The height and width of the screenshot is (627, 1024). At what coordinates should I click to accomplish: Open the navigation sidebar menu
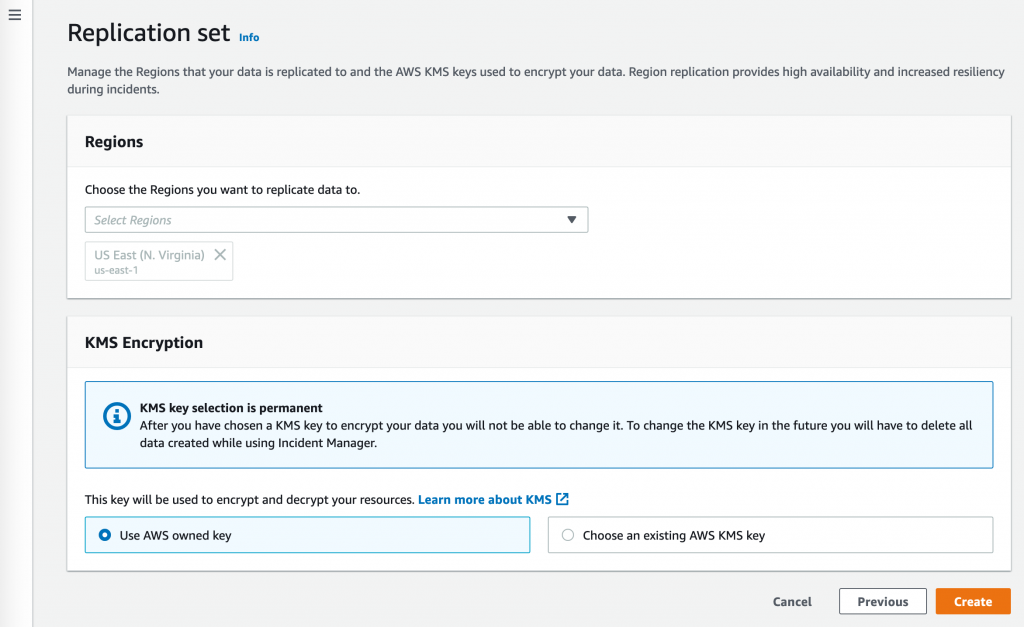[x=14, y=14]
